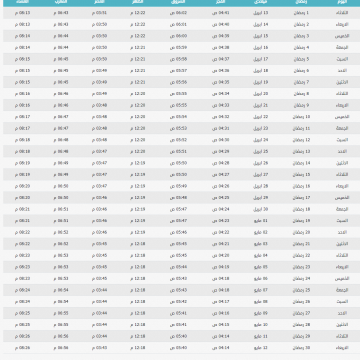
Task: Click the "12 مايو" date cell
Action: click(261, 348)
